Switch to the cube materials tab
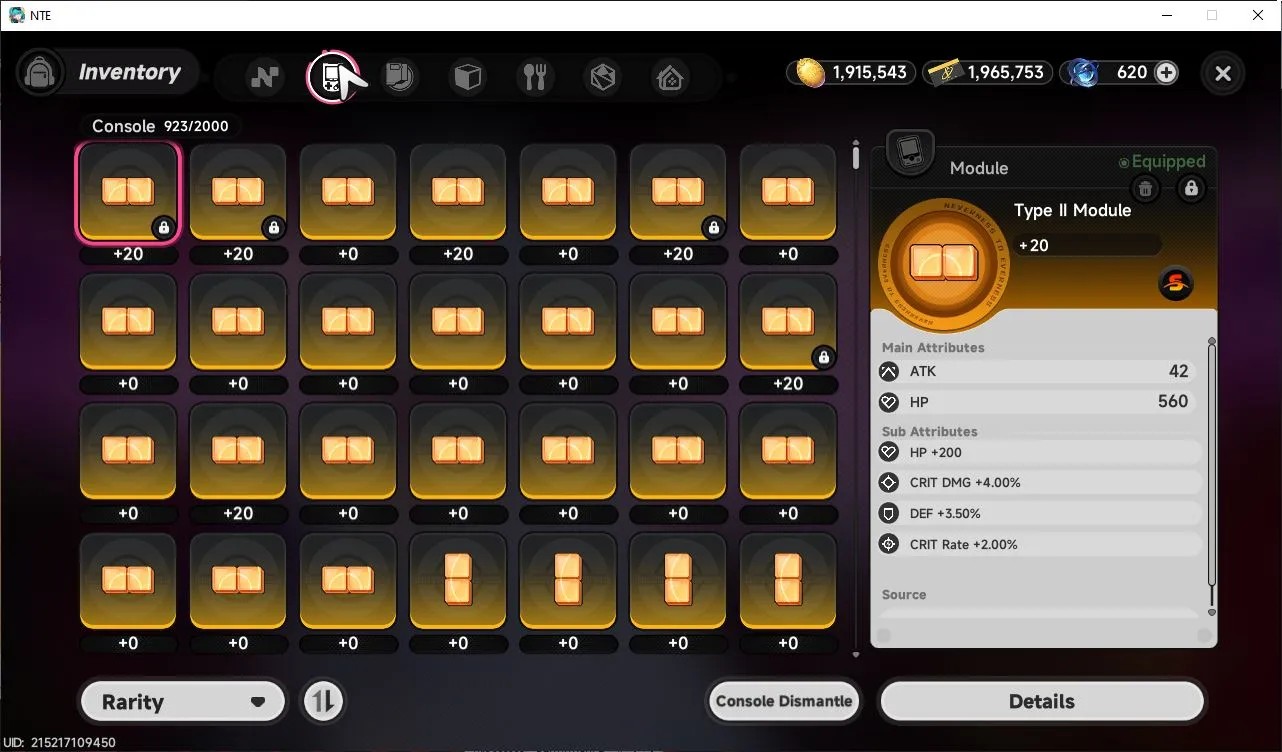The height and width of the screenshot is (752, 1282). [467, 76]
